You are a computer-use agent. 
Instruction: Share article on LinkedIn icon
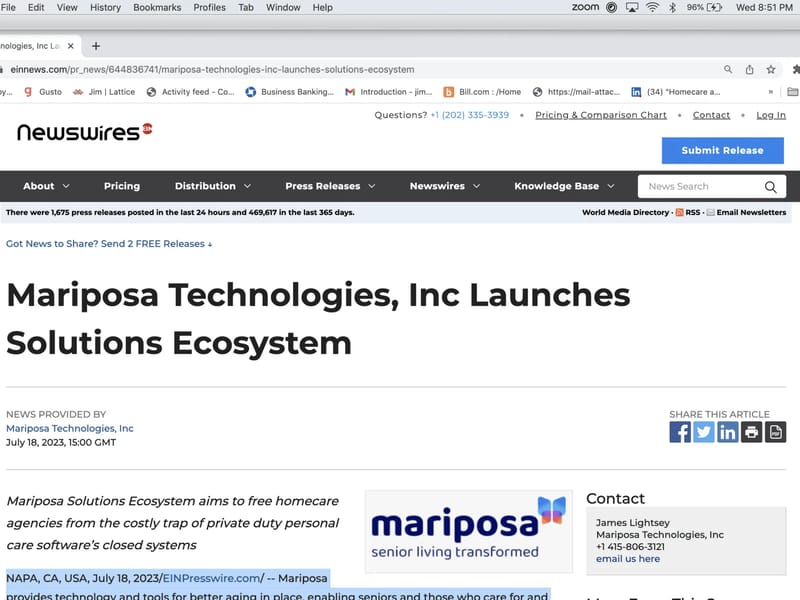(728, 432)
